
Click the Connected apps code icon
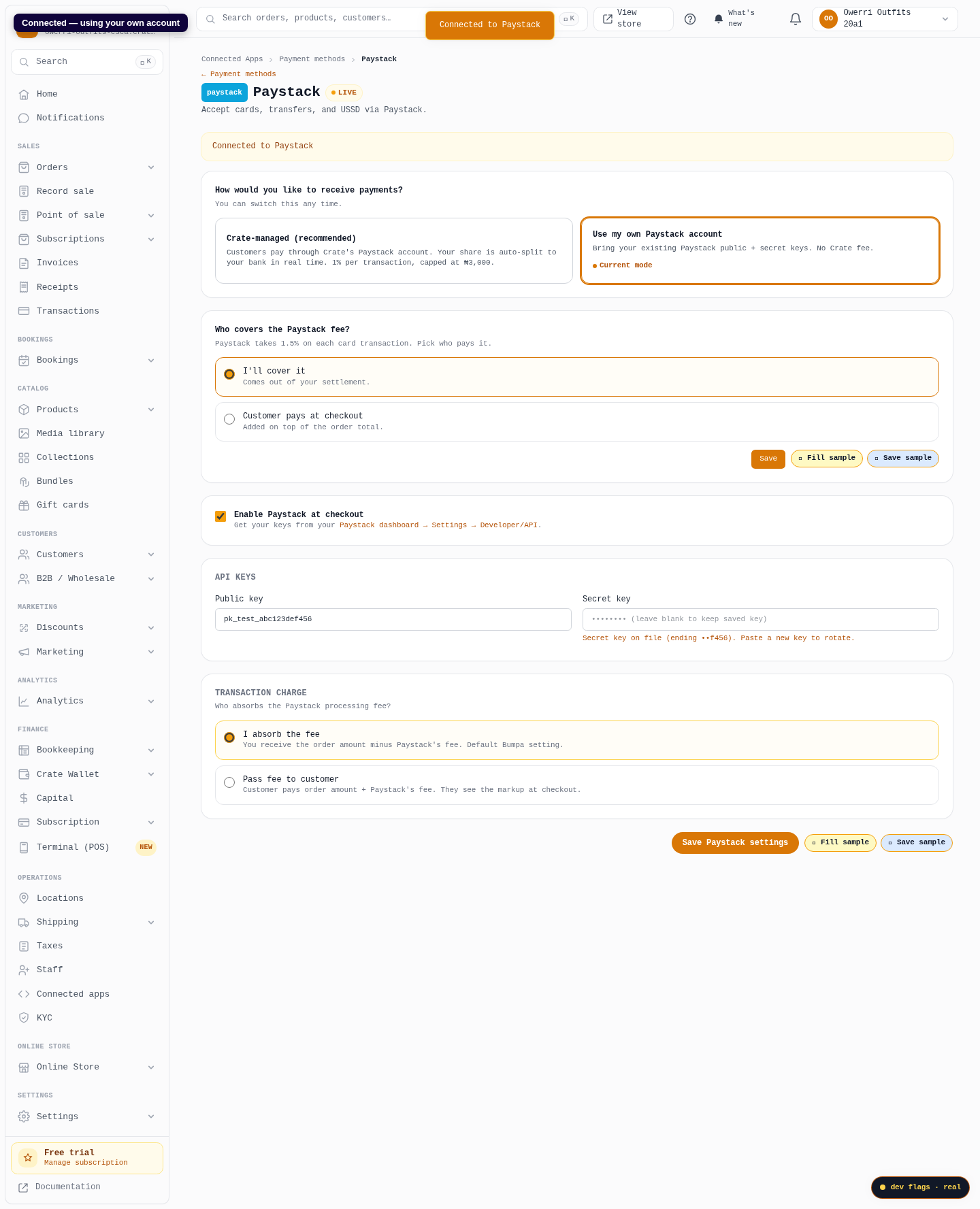pos(24,994)
